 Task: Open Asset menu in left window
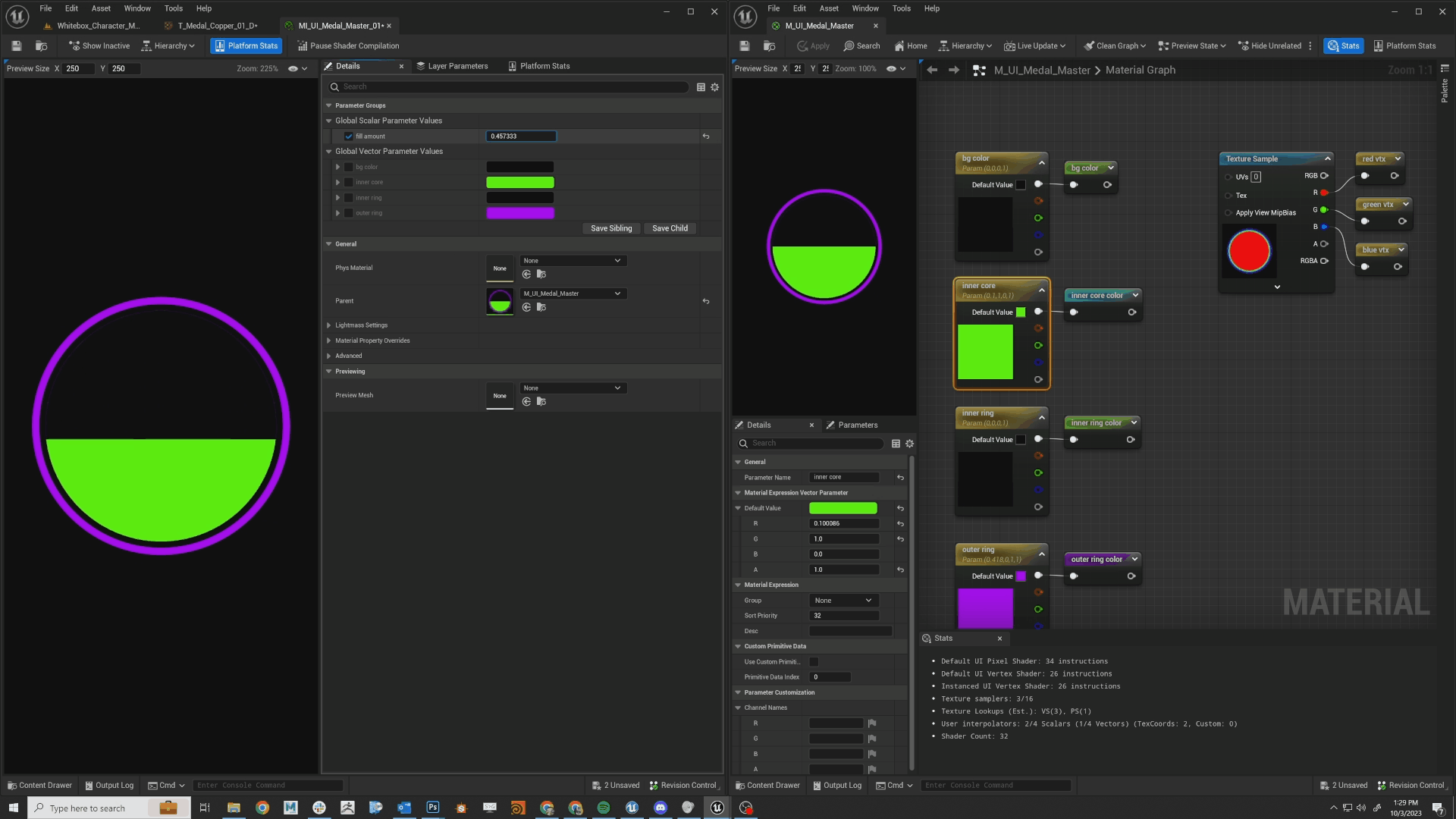tap(101, 8)
